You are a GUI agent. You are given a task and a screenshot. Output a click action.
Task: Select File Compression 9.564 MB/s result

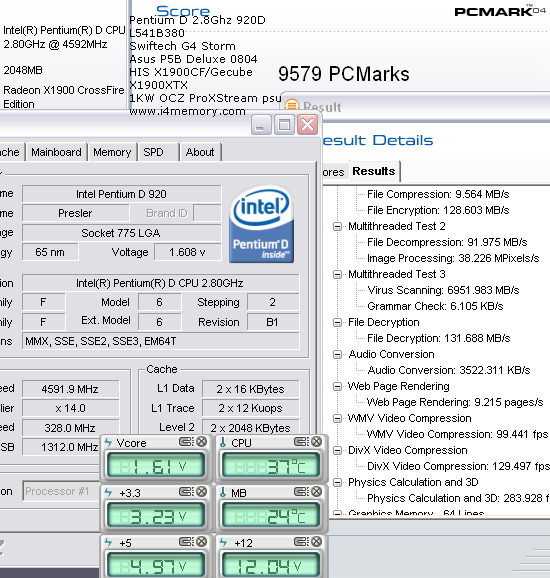tap(438, 194)
